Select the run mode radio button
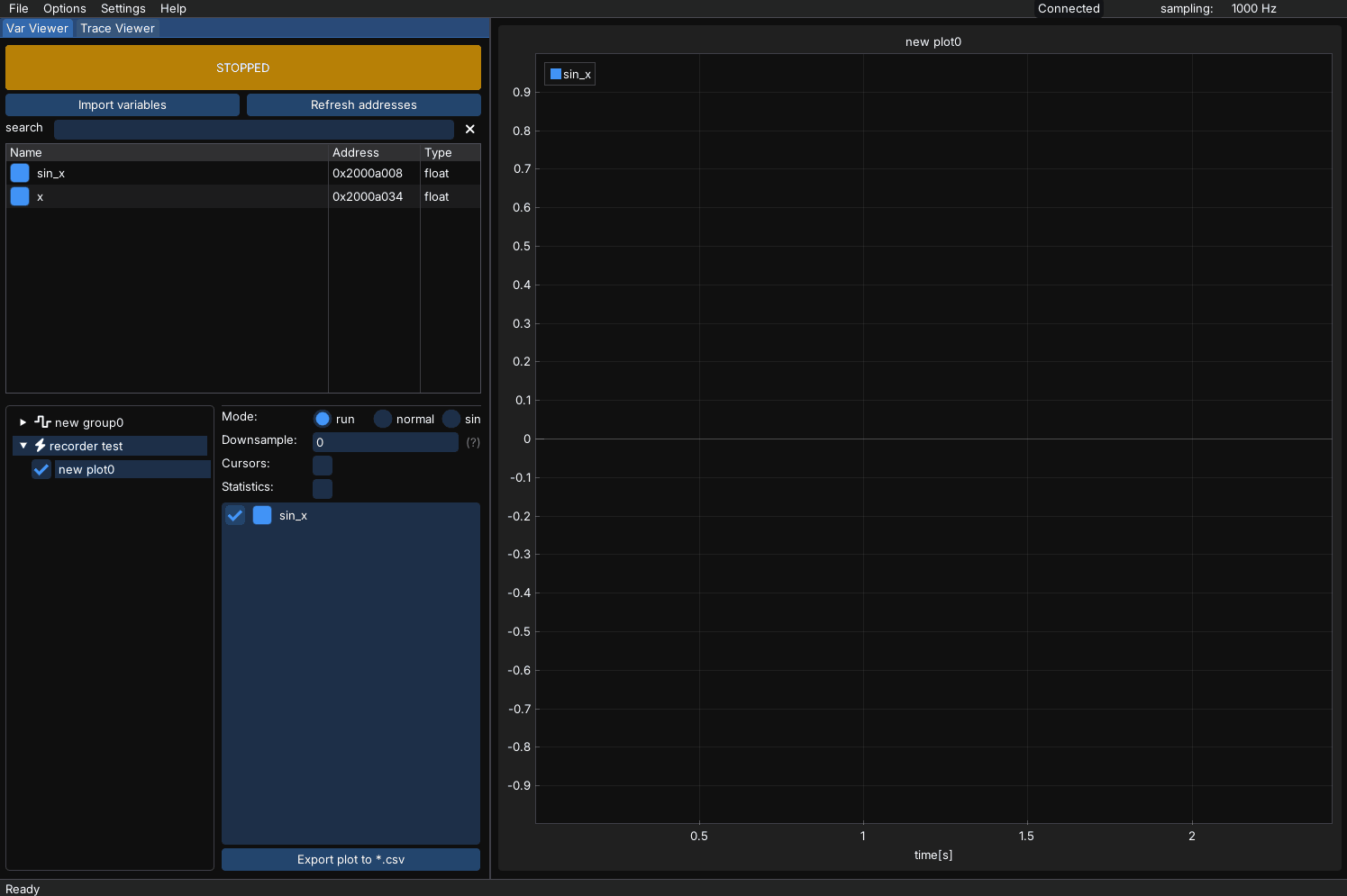 tap(323, 419)
